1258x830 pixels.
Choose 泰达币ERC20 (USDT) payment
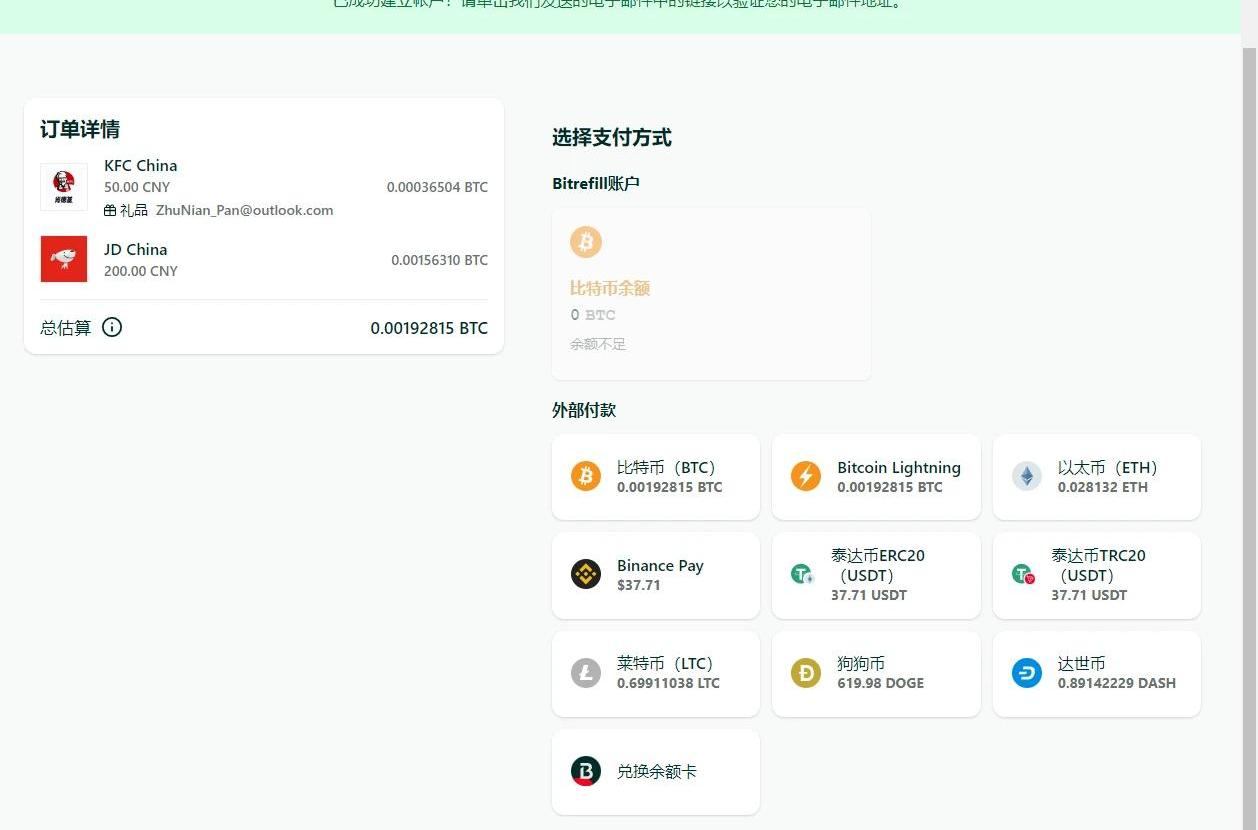point(876,575)
